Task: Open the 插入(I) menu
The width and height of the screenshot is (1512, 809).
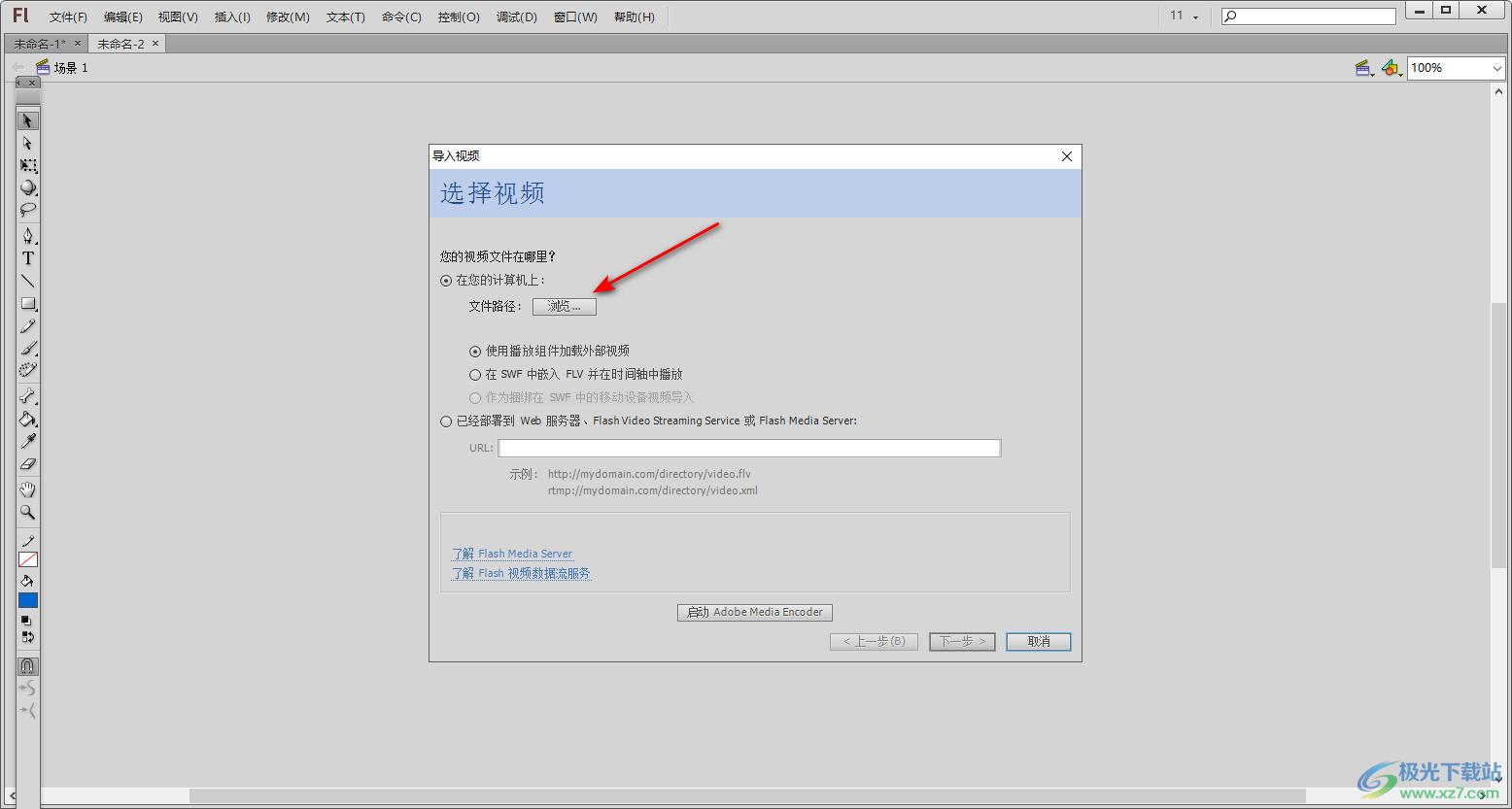Action: [x=232, y=17]
